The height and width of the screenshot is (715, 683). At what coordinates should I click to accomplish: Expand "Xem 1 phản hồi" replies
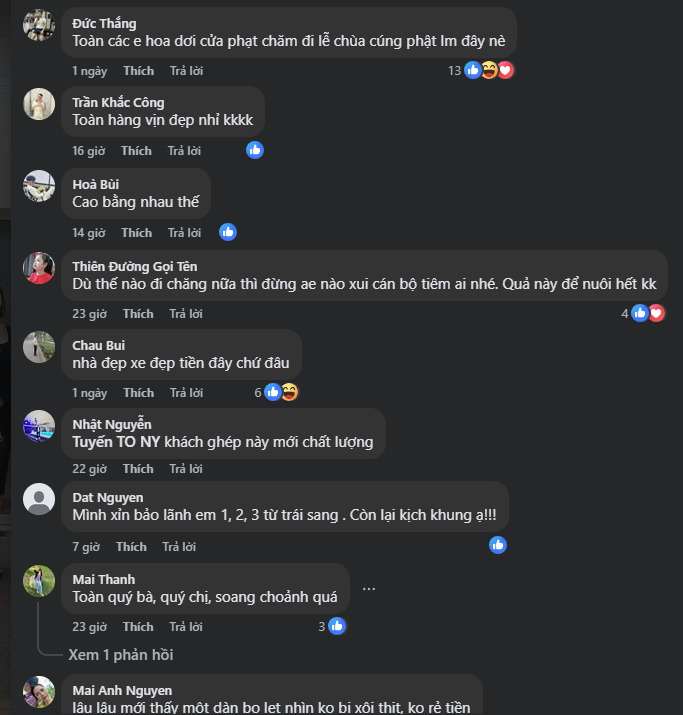tap(121, 655)
